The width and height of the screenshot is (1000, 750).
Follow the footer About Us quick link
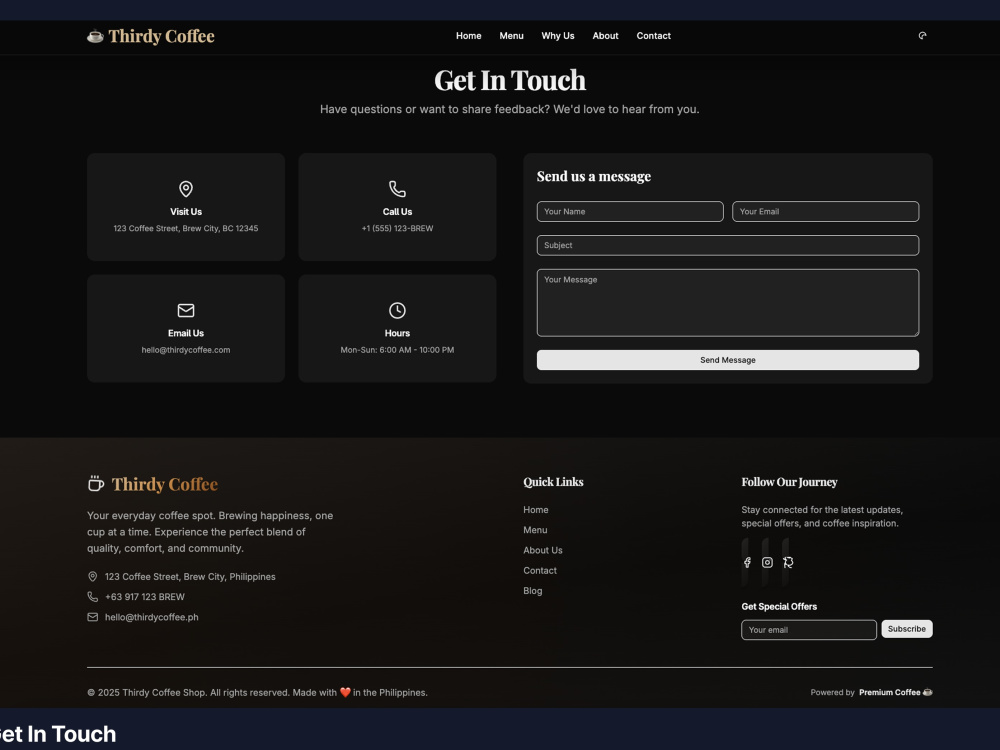[543, 550]
